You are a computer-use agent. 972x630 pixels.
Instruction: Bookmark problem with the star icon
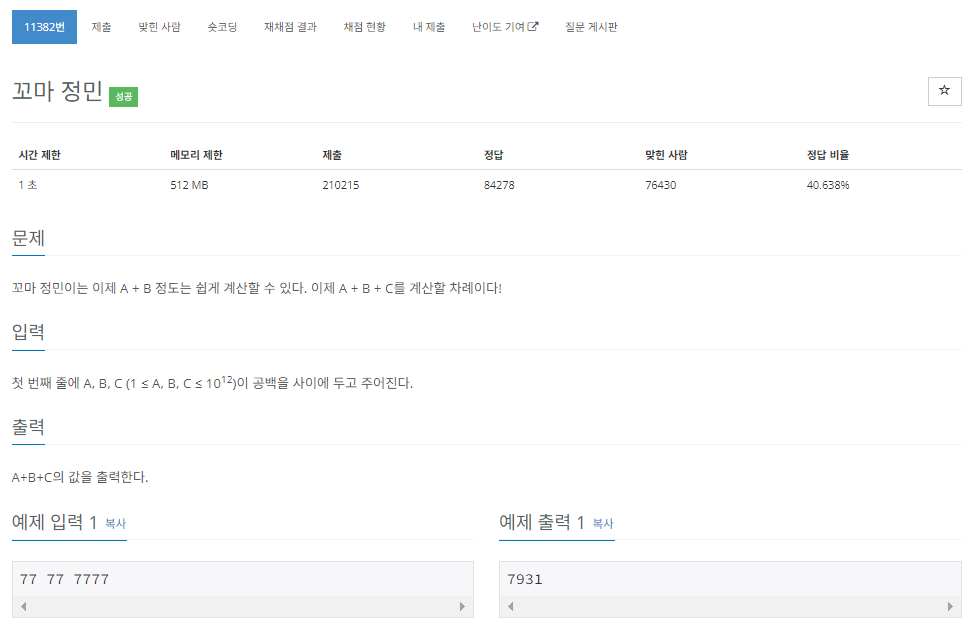point(944,91)
